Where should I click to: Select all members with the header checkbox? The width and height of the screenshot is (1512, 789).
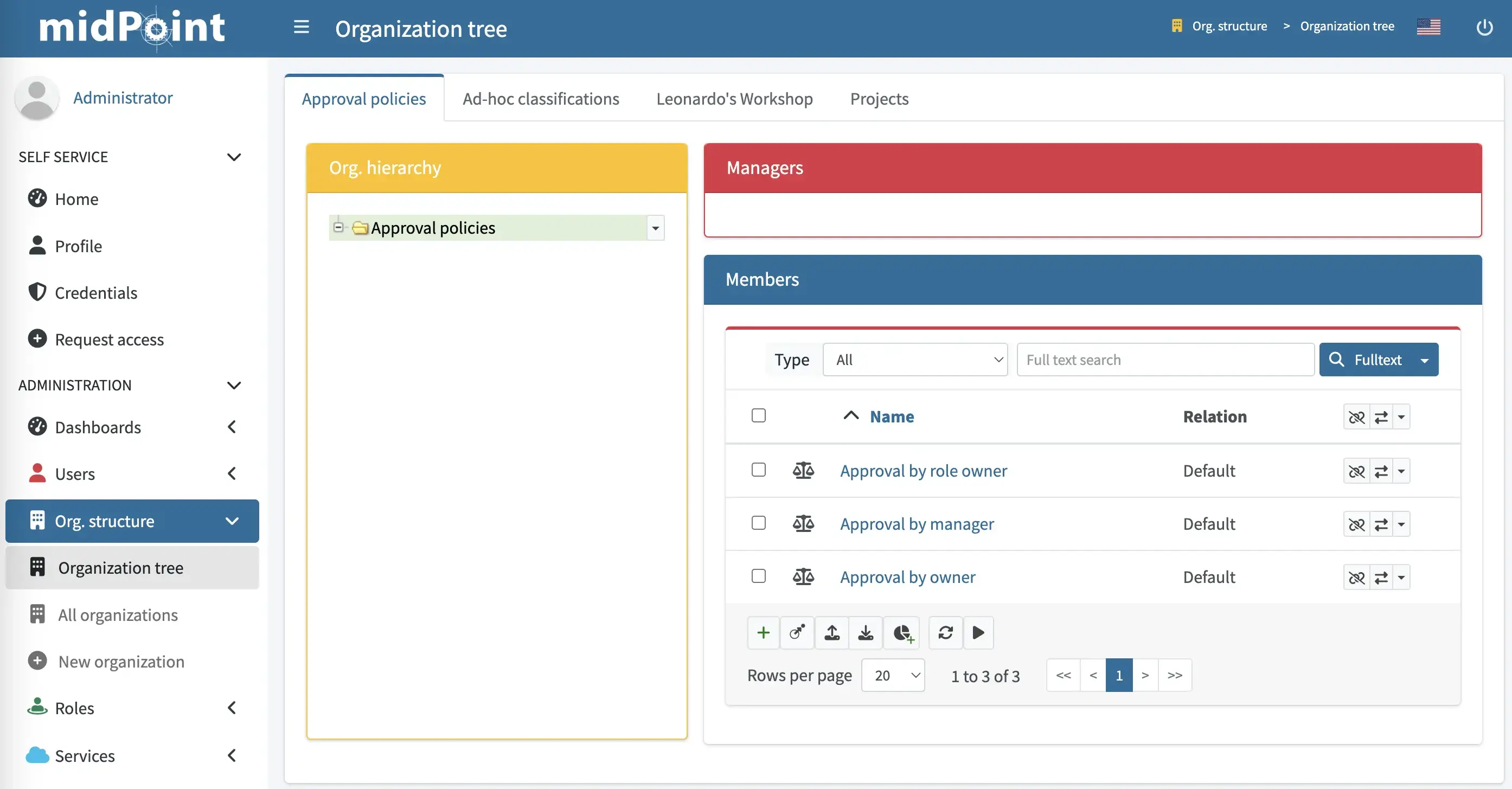(758, 415)
